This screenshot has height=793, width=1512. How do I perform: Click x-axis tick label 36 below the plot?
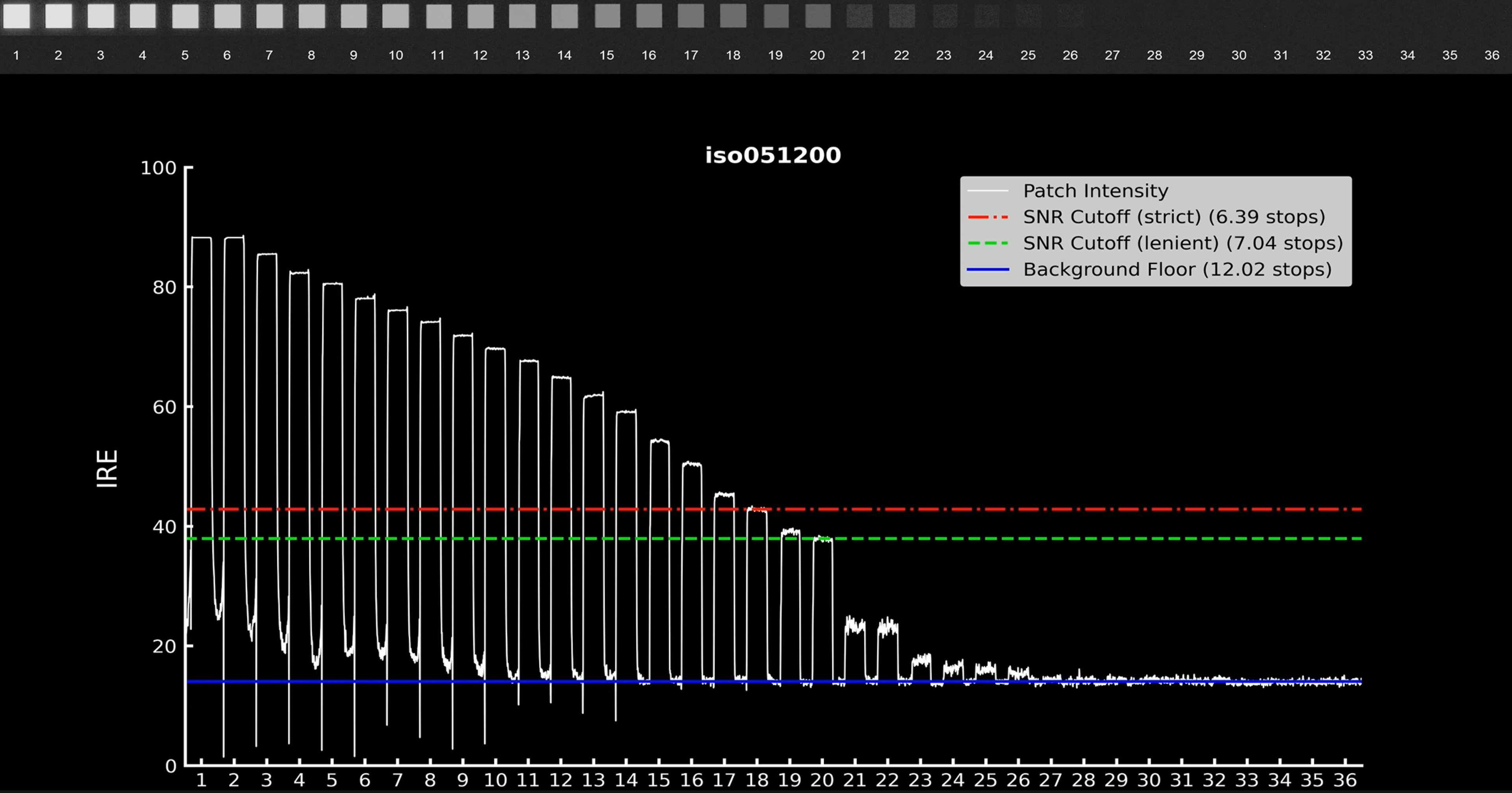click(x=1345, y=780)
